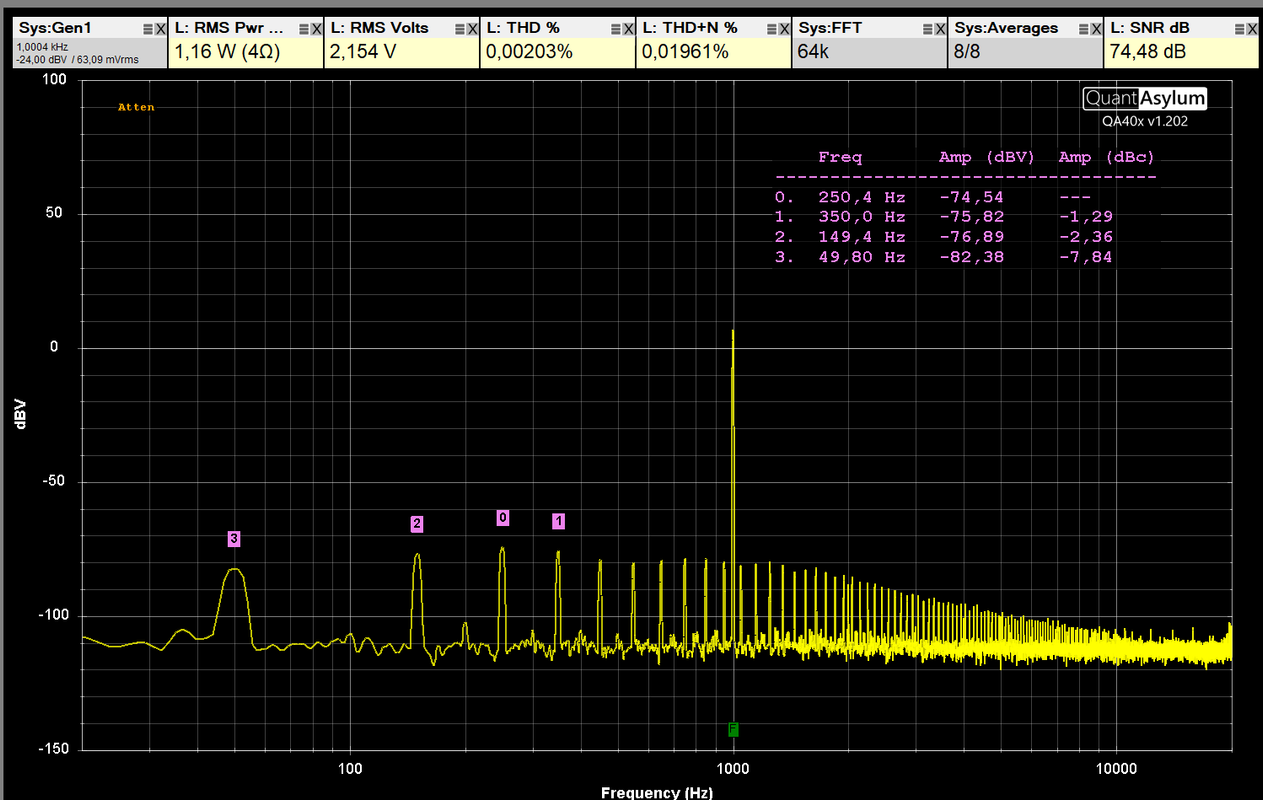Click the 1,0004 kHz generator frequency text
The width and height of the screenshot is (1263, 800).
[40, 47]
